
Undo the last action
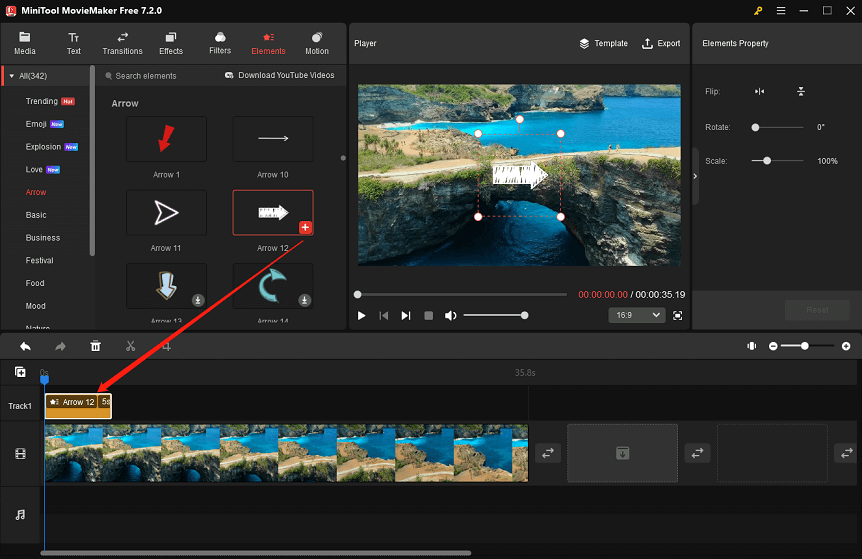tap(25, 346)
